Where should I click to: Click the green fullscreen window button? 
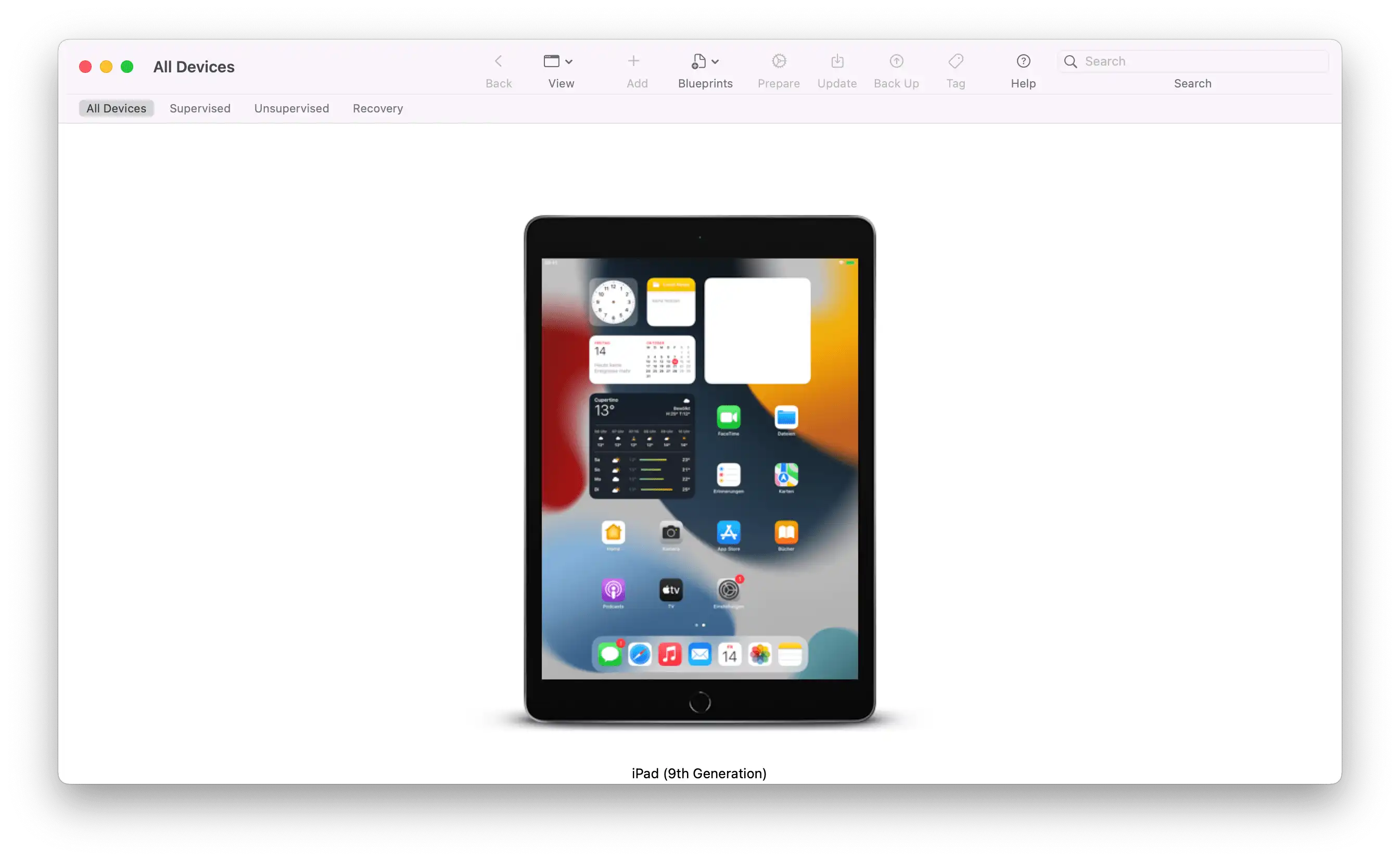coord(127,67)
